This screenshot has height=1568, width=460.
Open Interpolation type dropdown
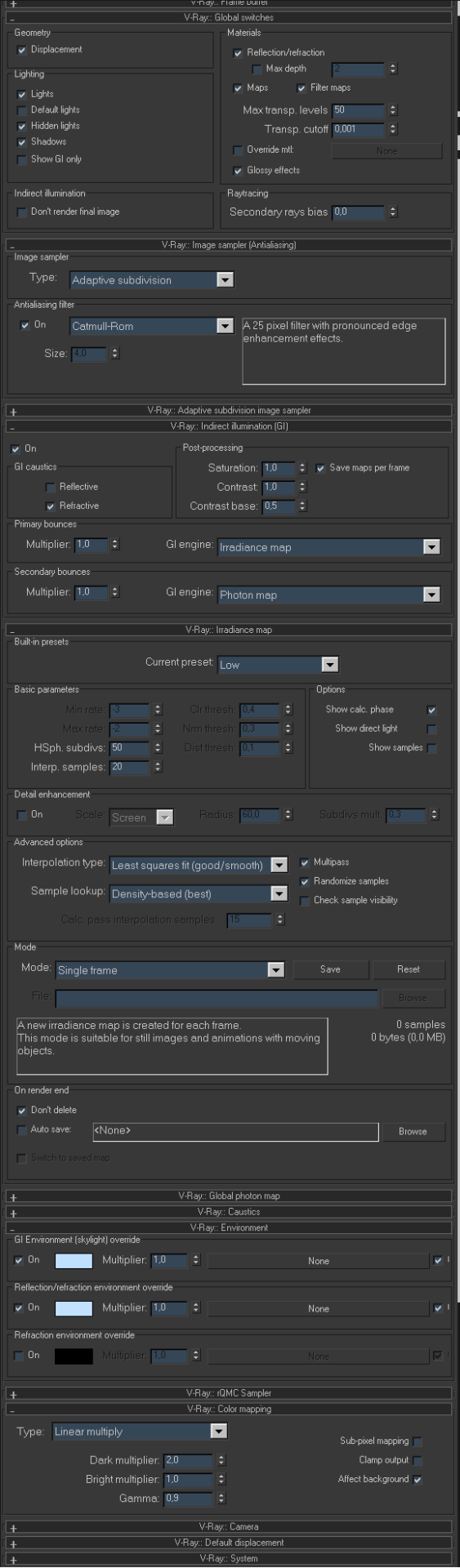tap(199, 865)
